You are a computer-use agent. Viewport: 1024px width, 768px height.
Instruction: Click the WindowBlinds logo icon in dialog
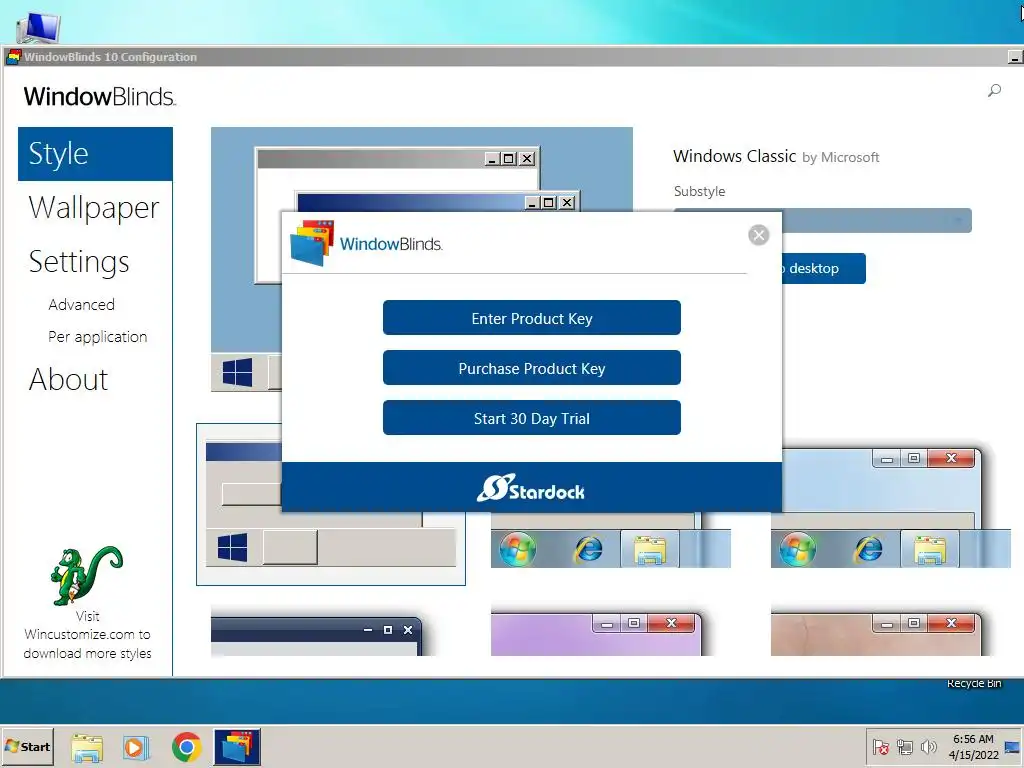[x=312, y=243]
